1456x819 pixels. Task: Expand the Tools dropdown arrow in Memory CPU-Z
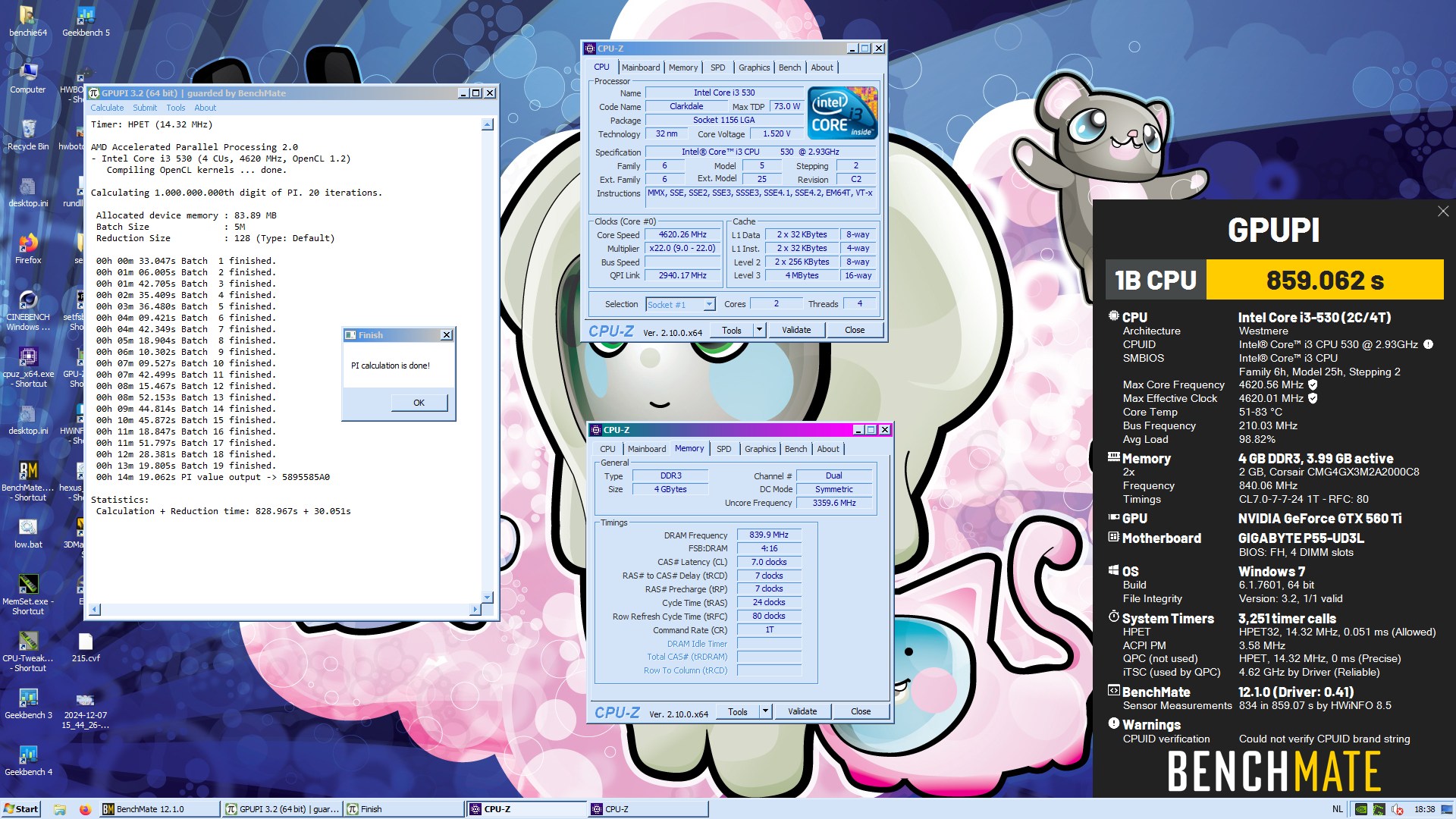point(765,711)
